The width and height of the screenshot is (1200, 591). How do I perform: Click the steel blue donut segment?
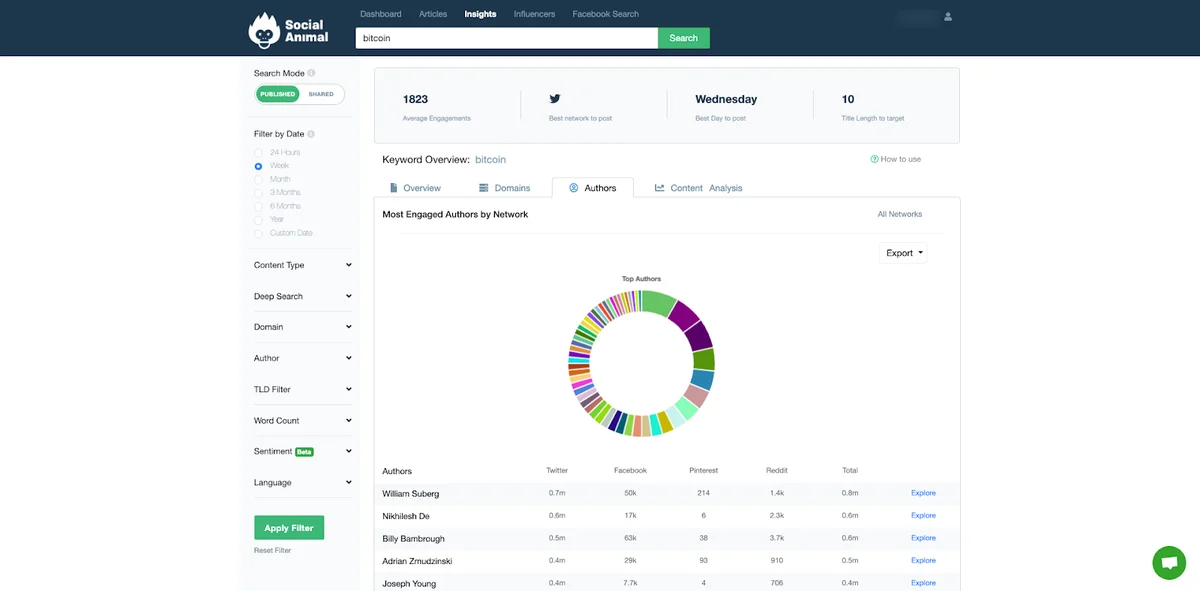[702, 381]
